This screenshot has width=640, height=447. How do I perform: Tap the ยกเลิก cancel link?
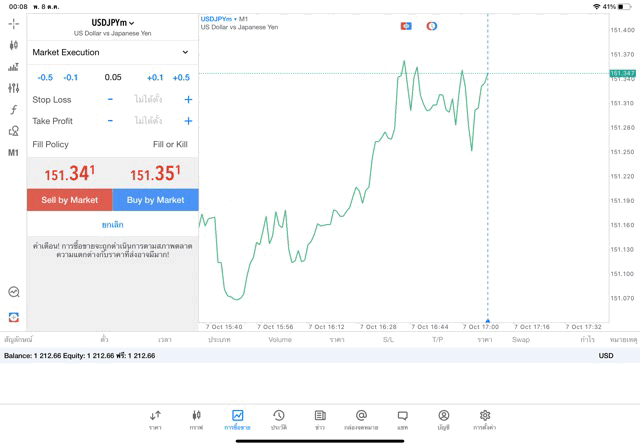(113, 225)
